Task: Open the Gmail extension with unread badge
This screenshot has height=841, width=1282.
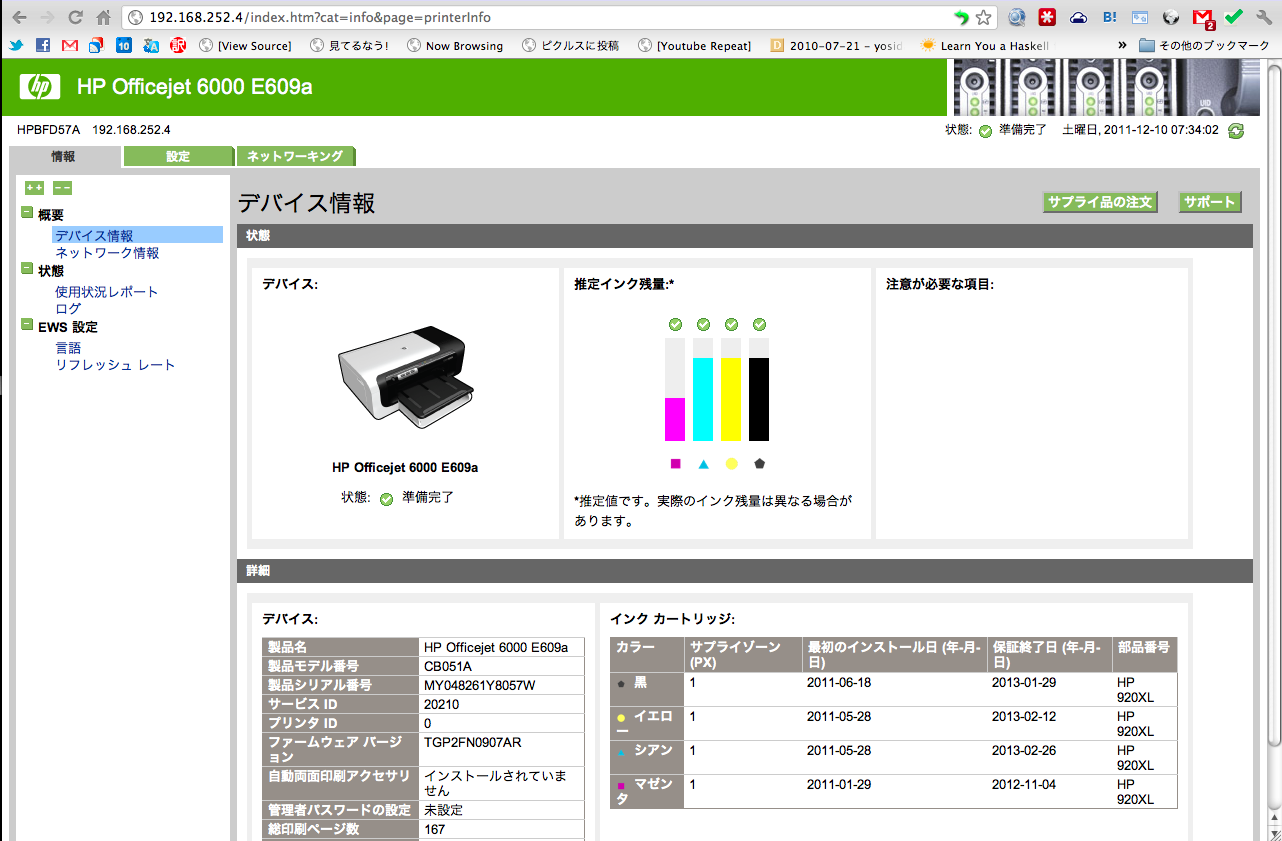Action: pyautogui.click(x=1203, y=17)
